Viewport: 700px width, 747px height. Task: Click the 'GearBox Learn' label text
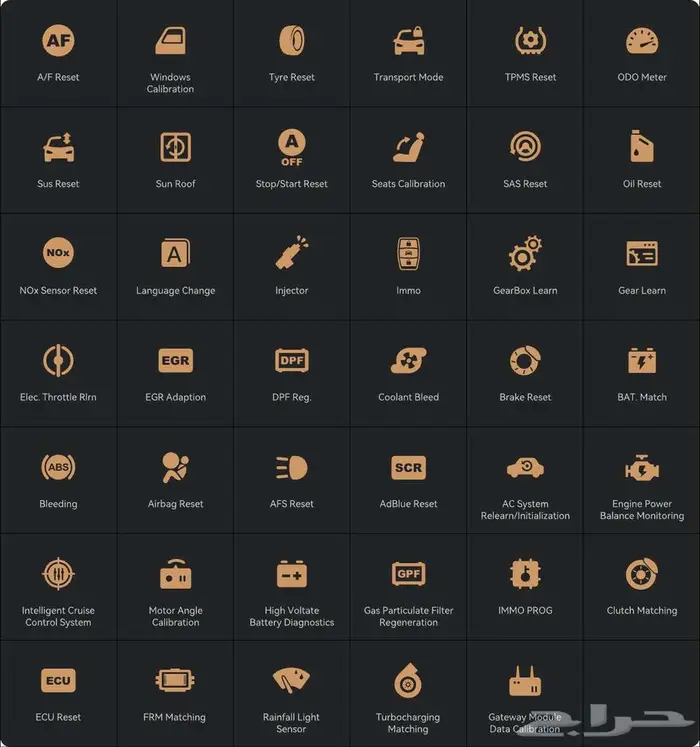[525, 291]
